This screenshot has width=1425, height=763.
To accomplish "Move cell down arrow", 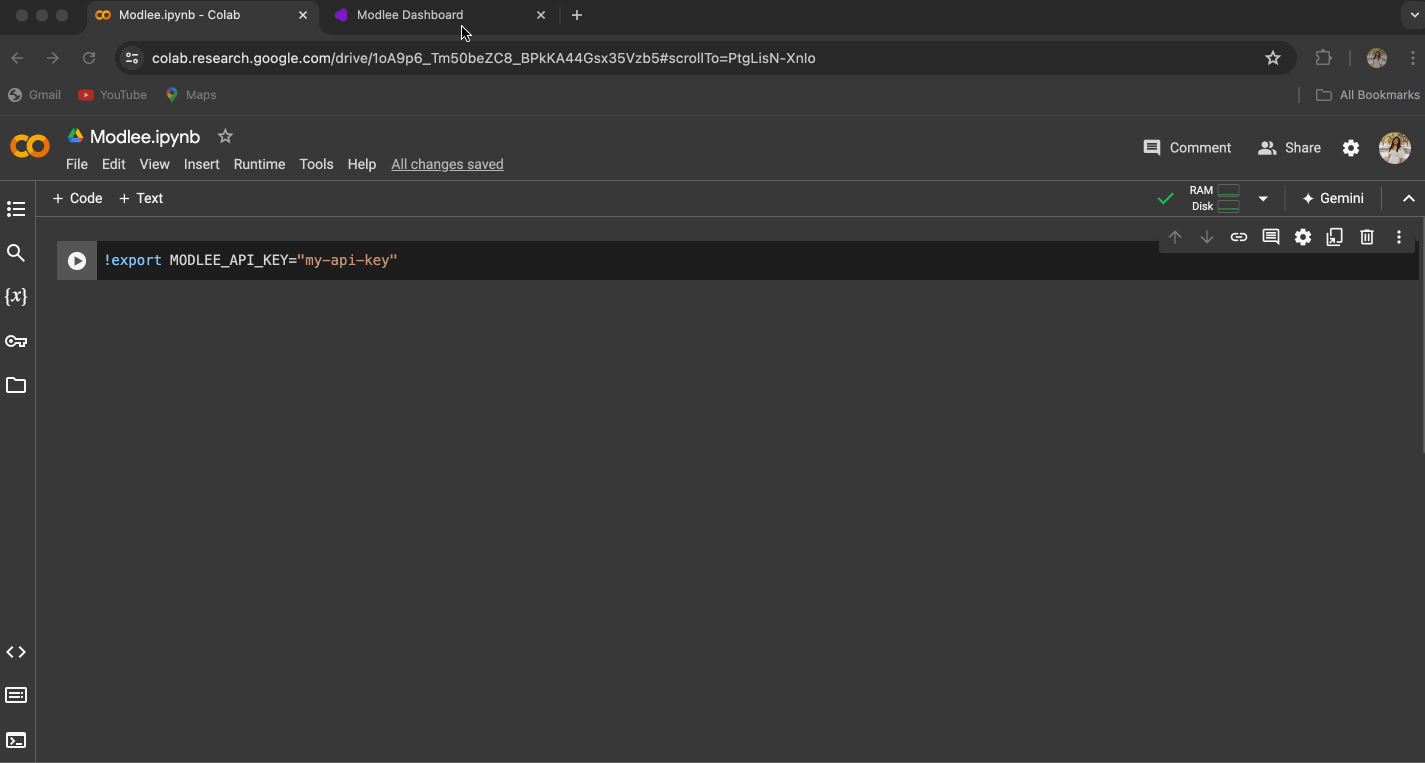I will point(1207,237).
